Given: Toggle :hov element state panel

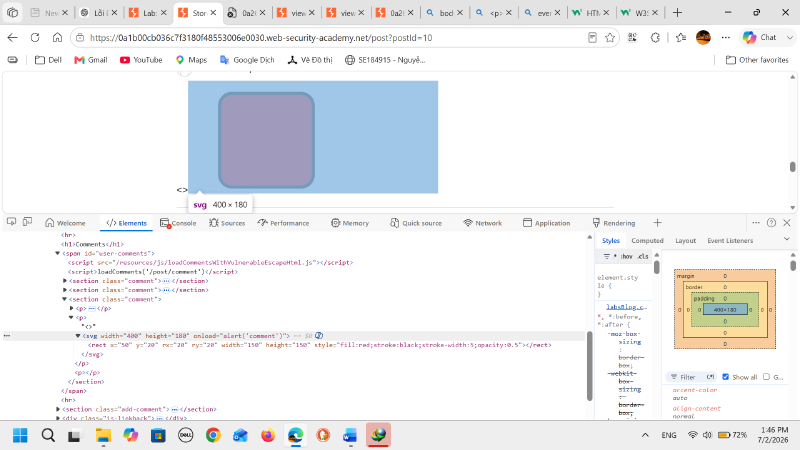Looking at the screenshot, I should tap(627, 256).
